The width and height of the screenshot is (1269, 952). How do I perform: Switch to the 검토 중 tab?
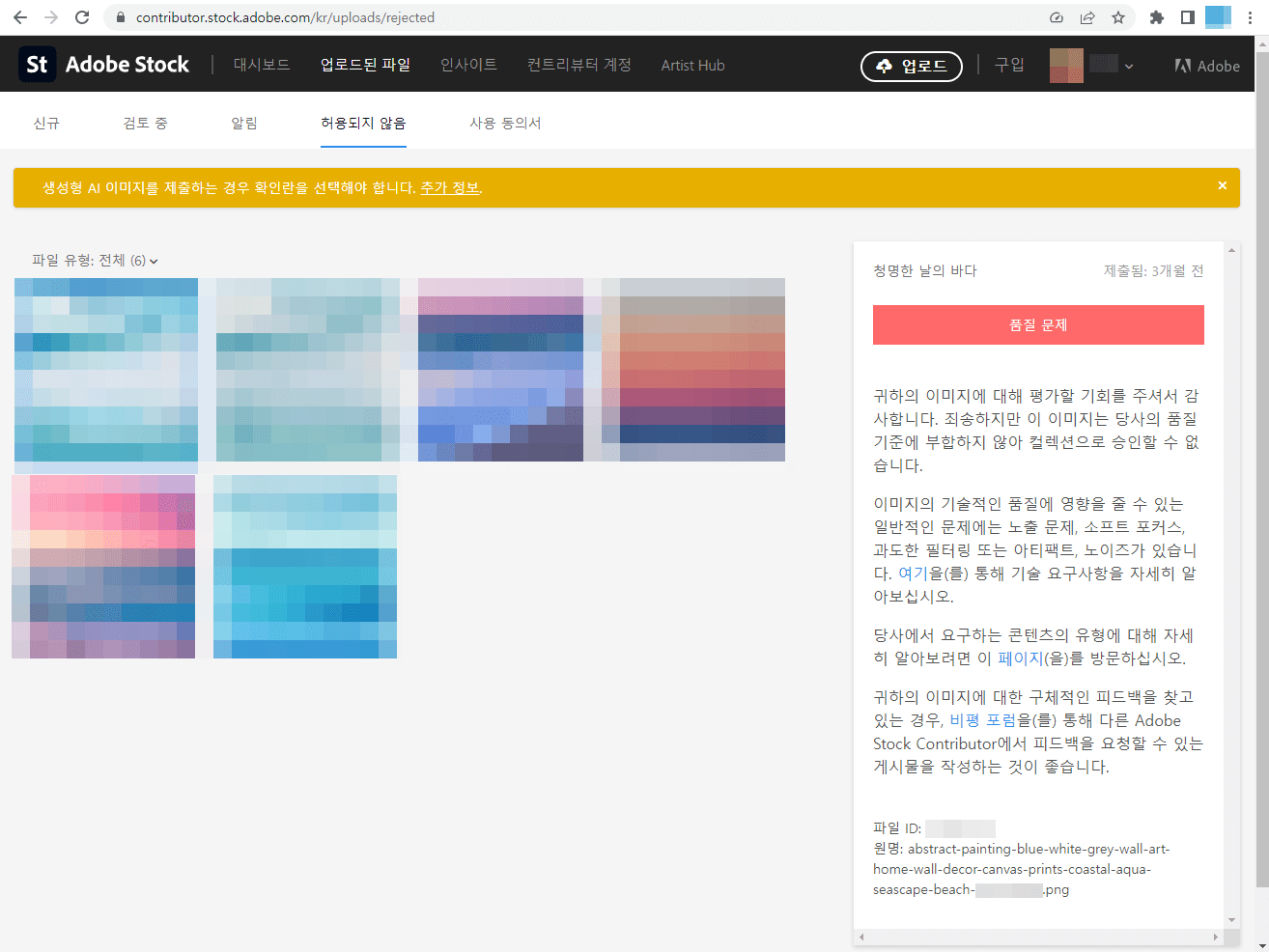click(146, 123)
